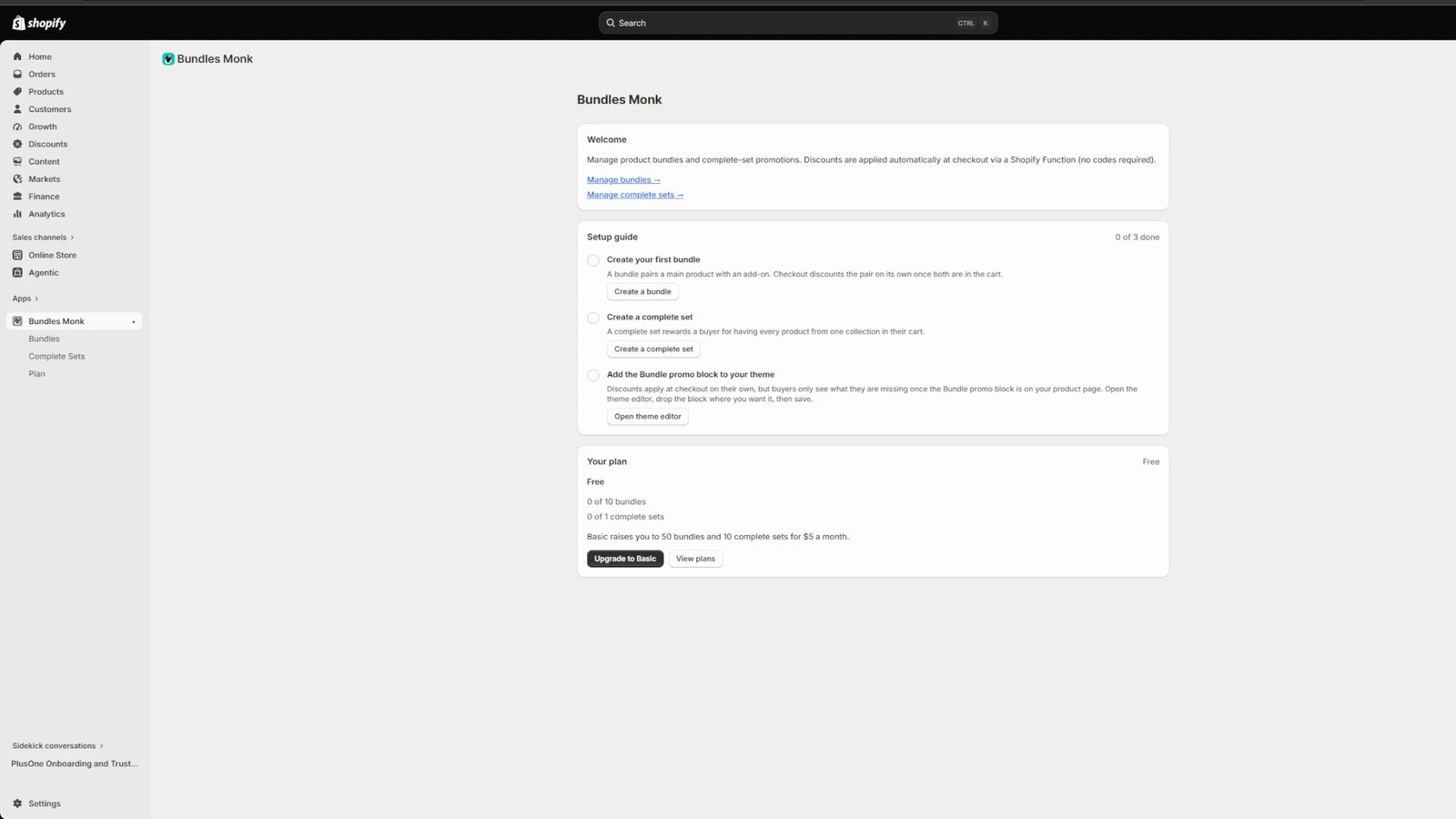This screenshot has height=819, width=1456.
Task: Click the Bundles Monk header app icon
Action: pos(168,59)
